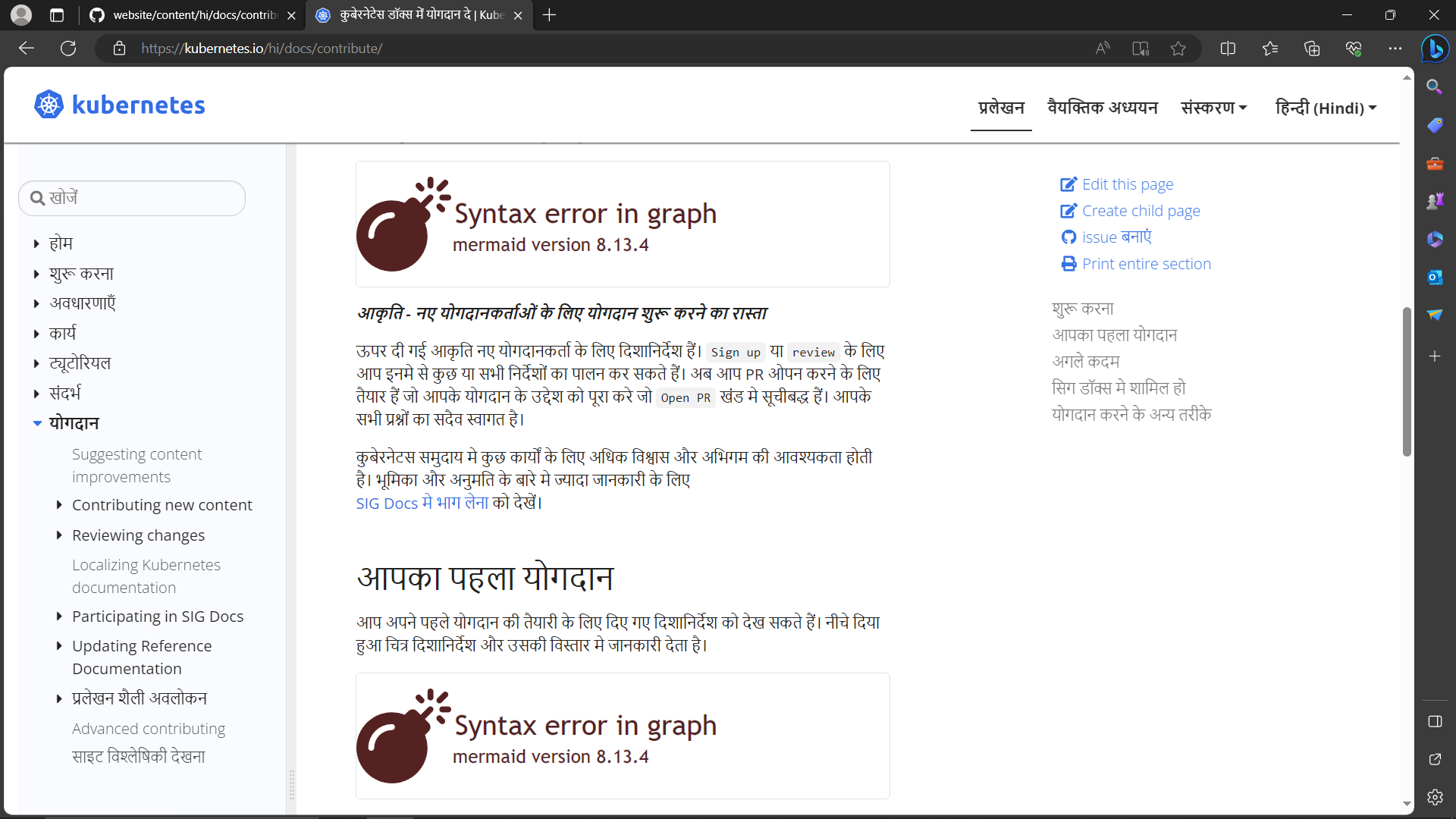Enter Immersive Reader mode
The image size is (1456, 819).
coord(1141,48)
